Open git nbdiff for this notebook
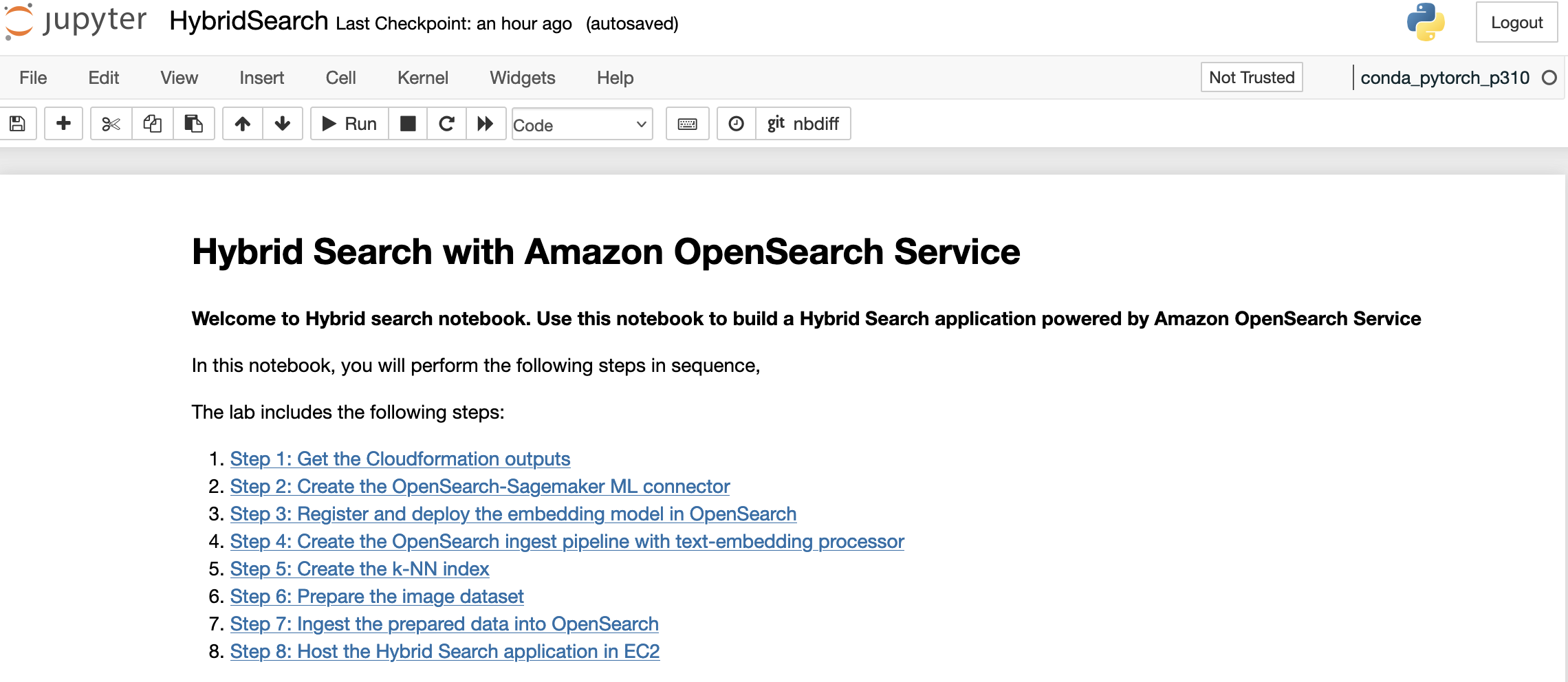This screenshot has height=682, width=1568. [803, 124]
